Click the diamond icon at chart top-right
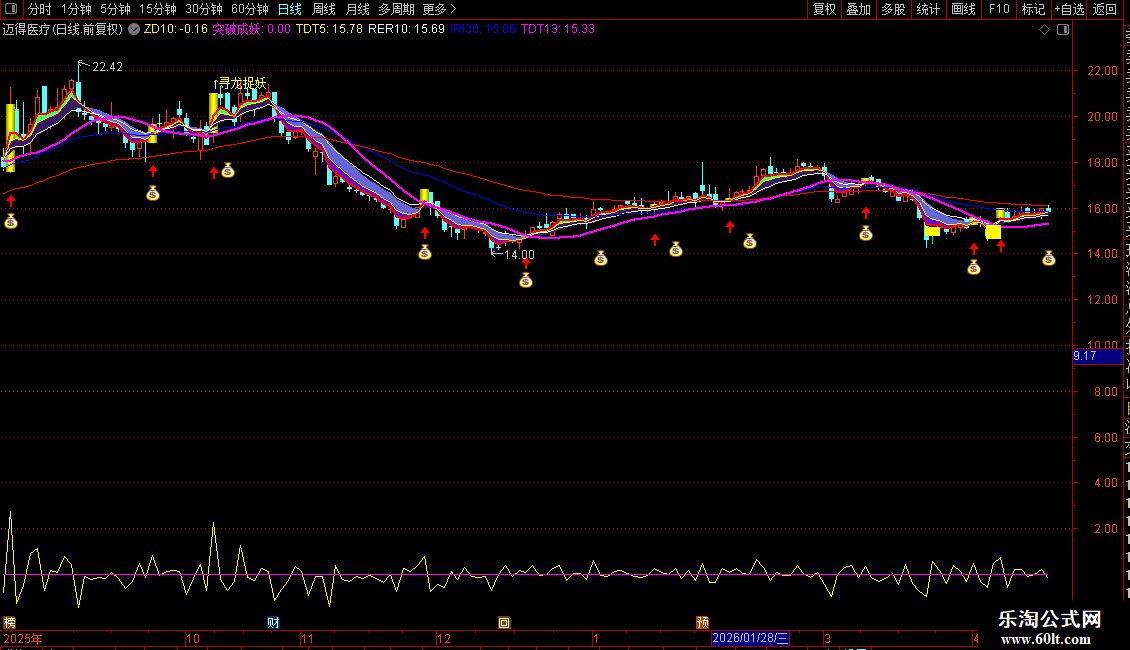 tap(1045, 30)
